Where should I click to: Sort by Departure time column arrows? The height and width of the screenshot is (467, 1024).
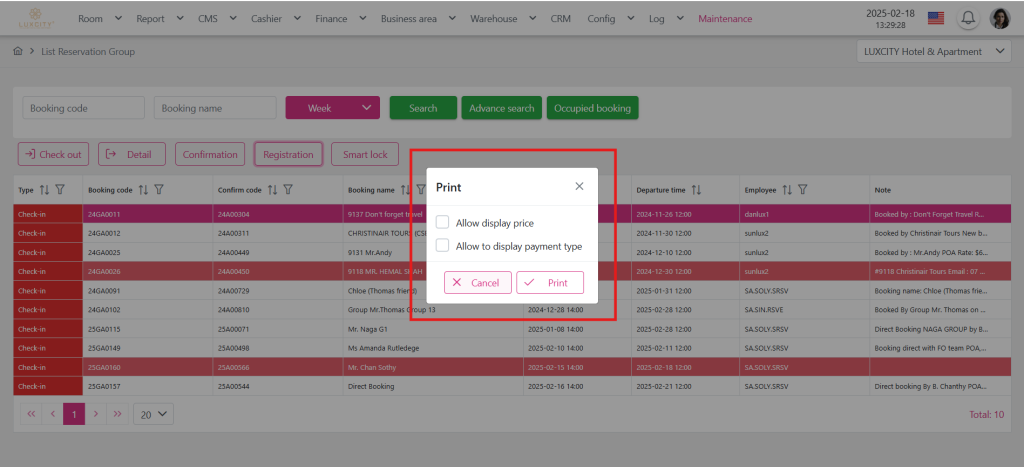696,189
